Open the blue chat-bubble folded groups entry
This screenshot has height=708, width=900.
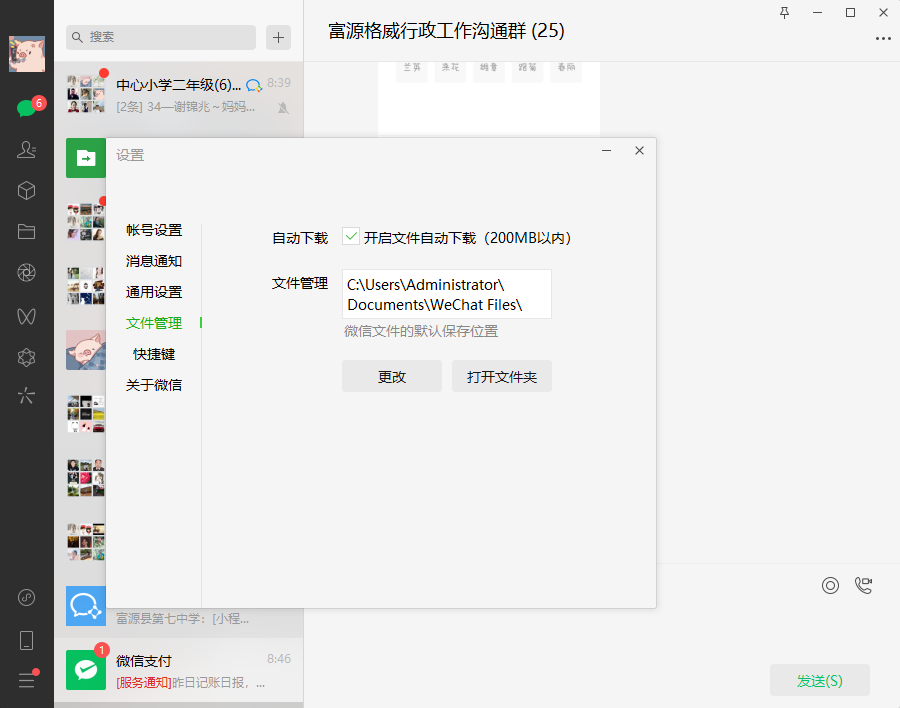click(x=86, y=606)
